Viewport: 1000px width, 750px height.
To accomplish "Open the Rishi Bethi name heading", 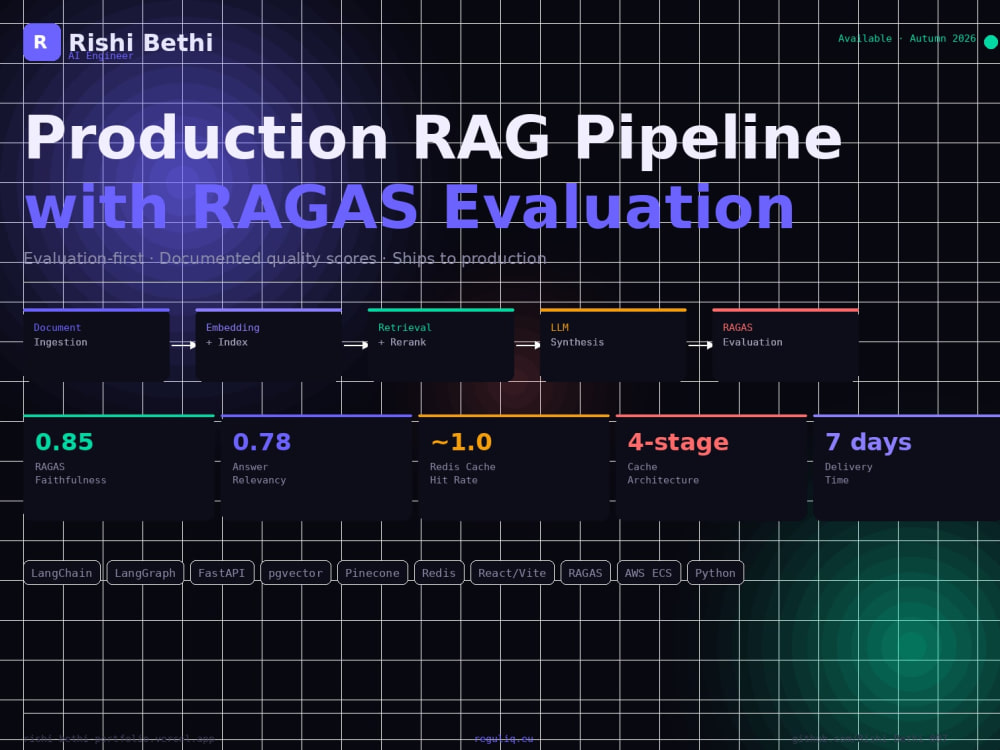I will pyautogui.click(x=141, y=42).
